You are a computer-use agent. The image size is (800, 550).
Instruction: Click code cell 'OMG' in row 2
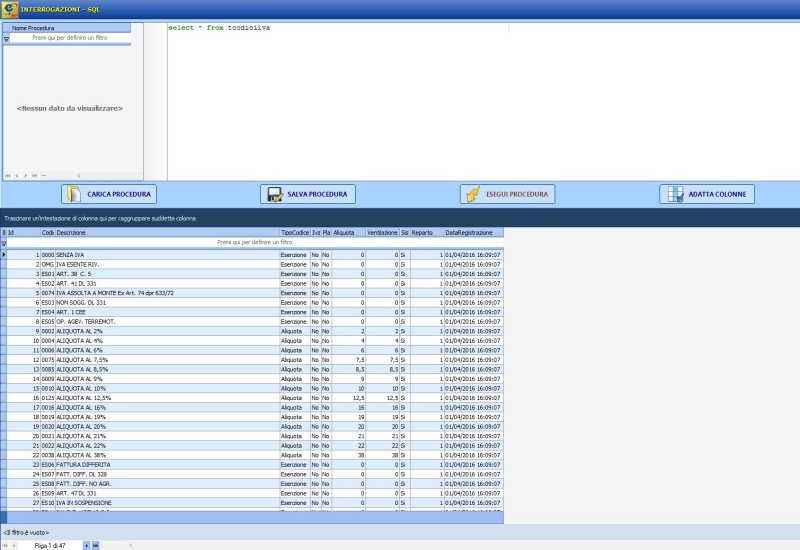pyautogui.click(x=47, y=264)
